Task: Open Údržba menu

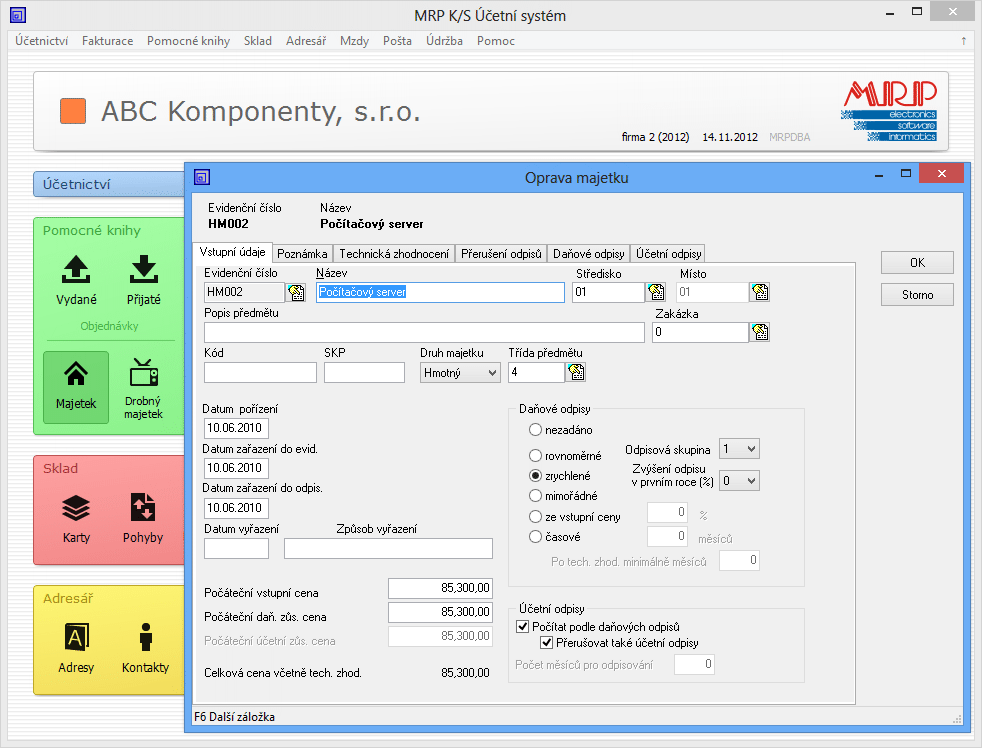Action: (x=444, y=41)
